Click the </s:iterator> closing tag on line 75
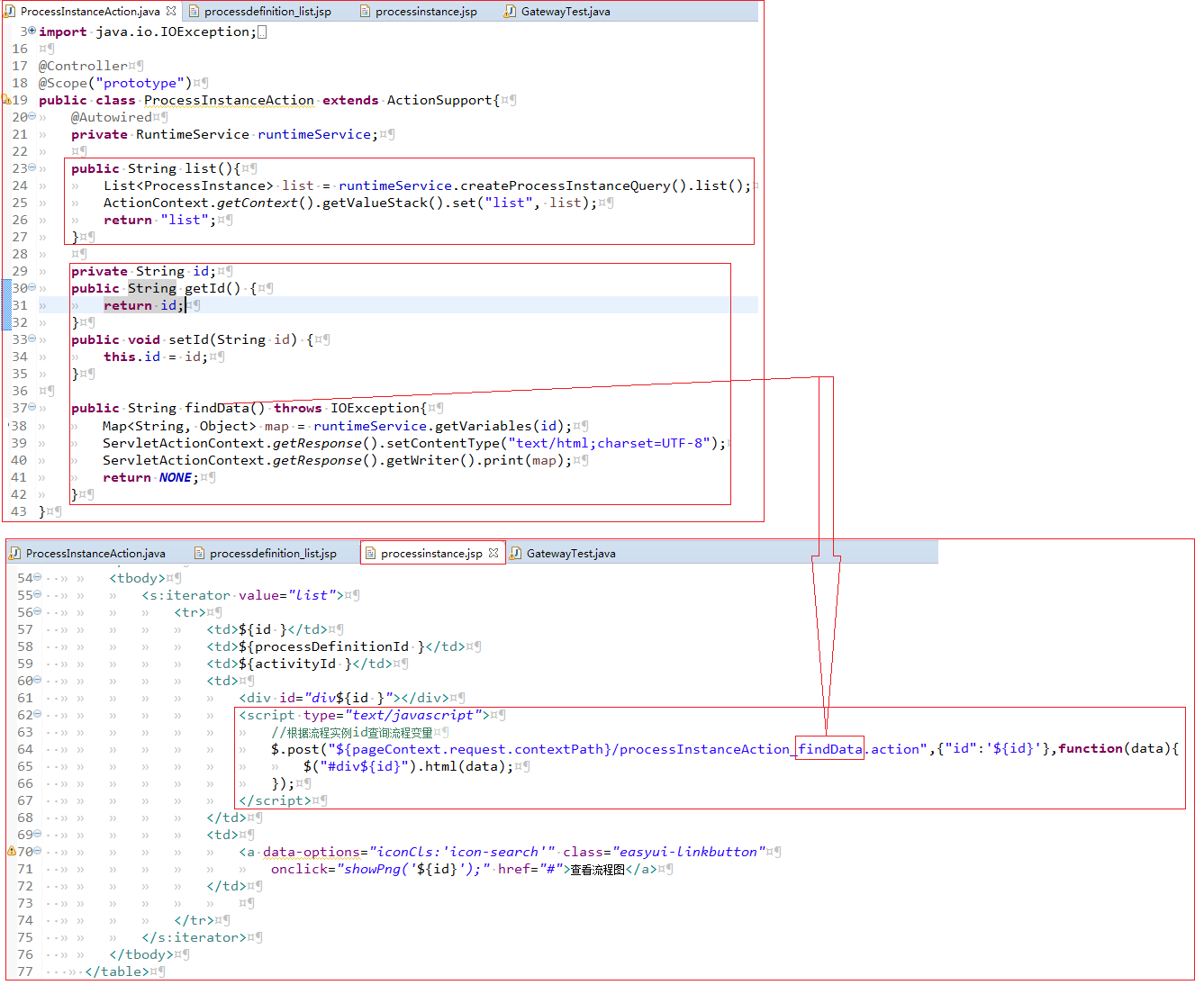Screen dimensions: 1204x994 tap(194, 937)
